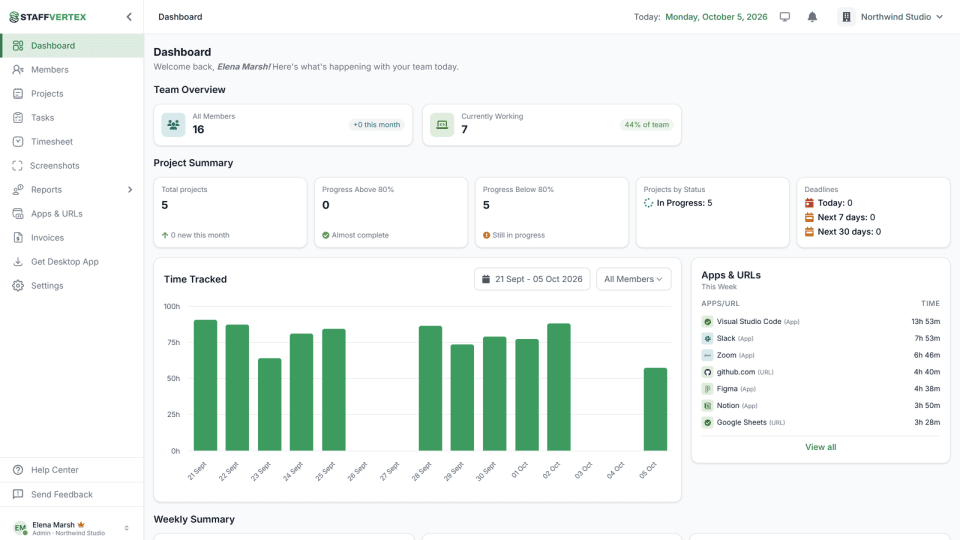Click the Today deadline calendar icon
The height and width of the screenshot is (540, 960).
pyautogui.click(x=809, y=203)
